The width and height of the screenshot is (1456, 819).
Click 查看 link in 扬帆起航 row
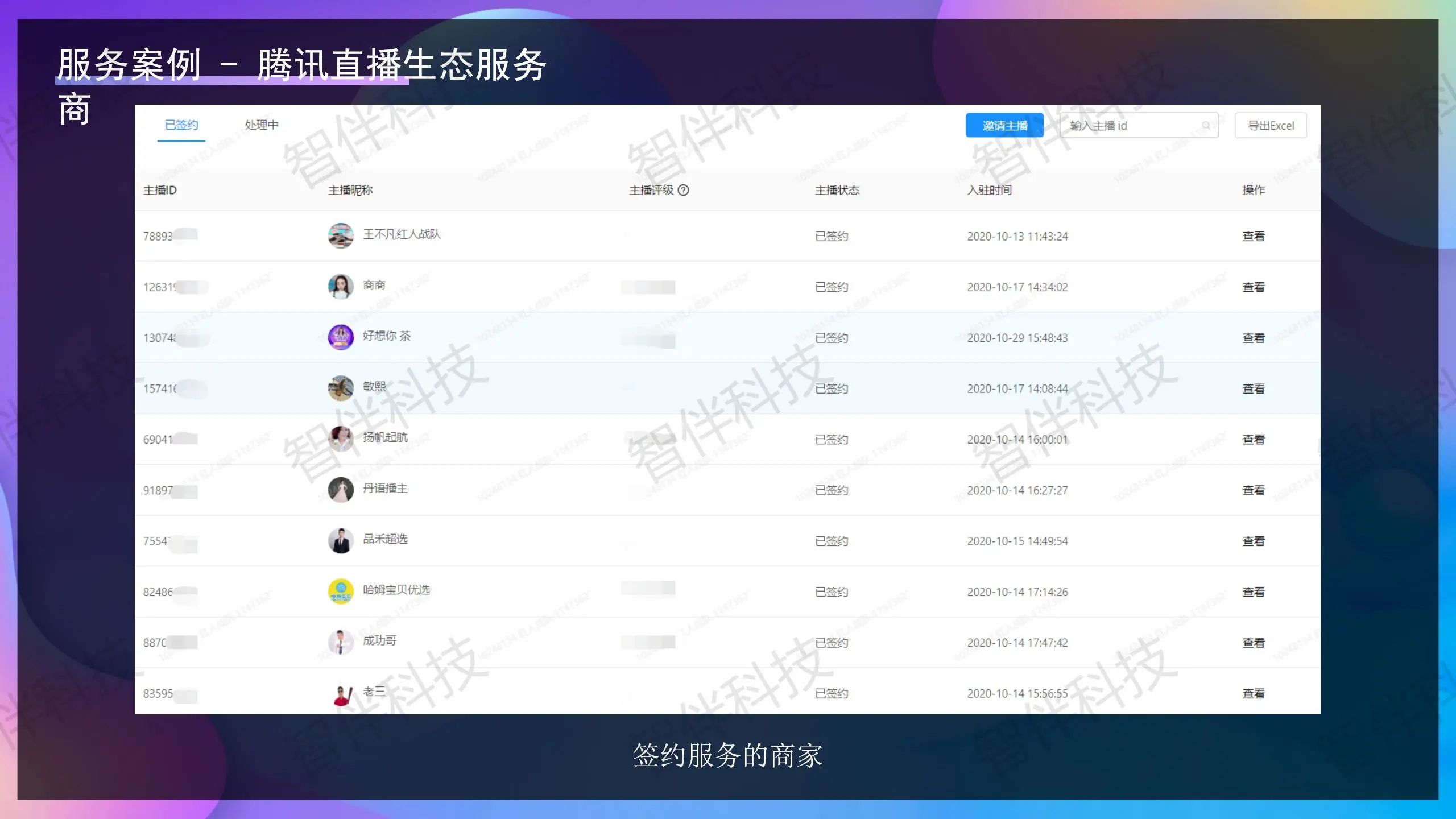(x=1253, y=439)
